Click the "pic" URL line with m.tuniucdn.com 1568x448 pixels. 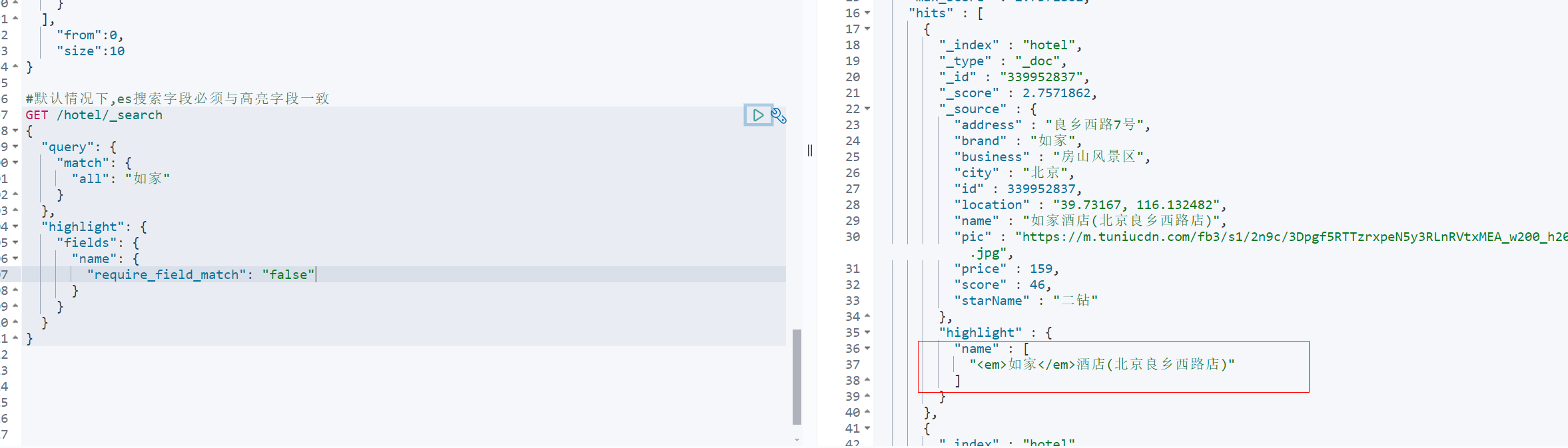coord(1260,236)
